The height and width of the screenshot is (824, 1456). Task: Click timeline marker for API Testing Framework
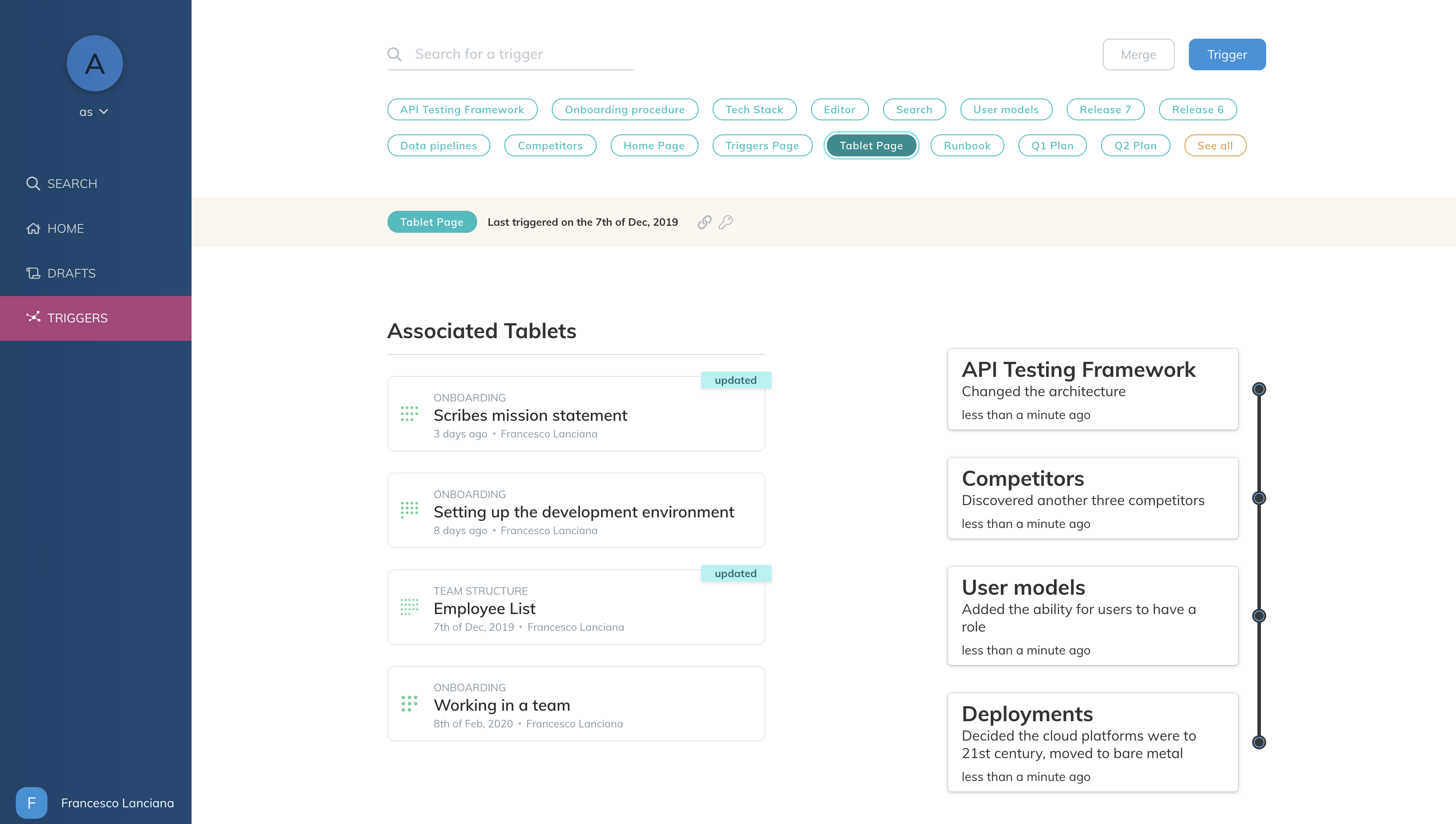click(1259, 389)
